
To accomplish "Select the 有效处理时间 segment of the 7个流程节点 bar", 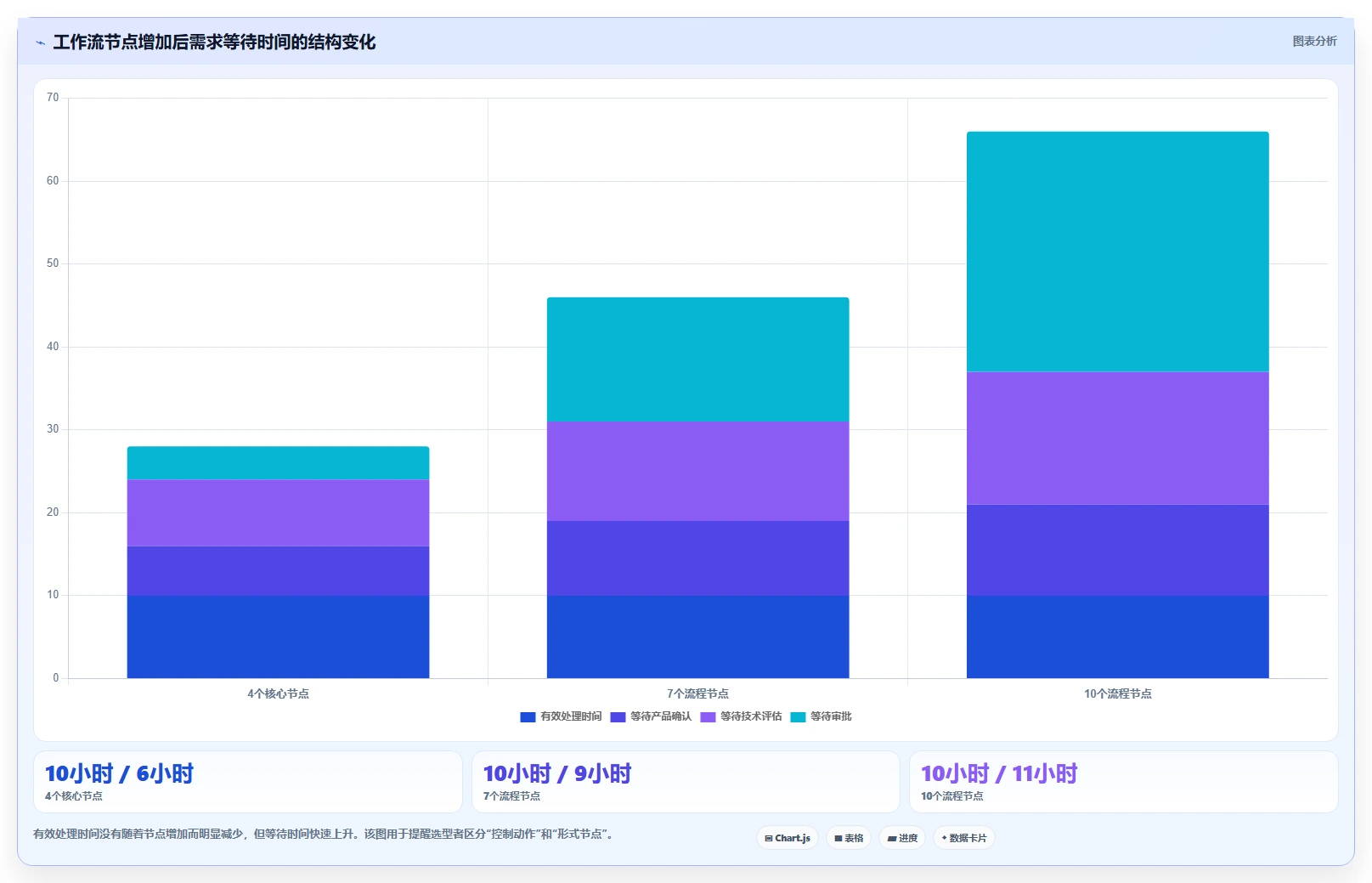I will pos(697,637).
